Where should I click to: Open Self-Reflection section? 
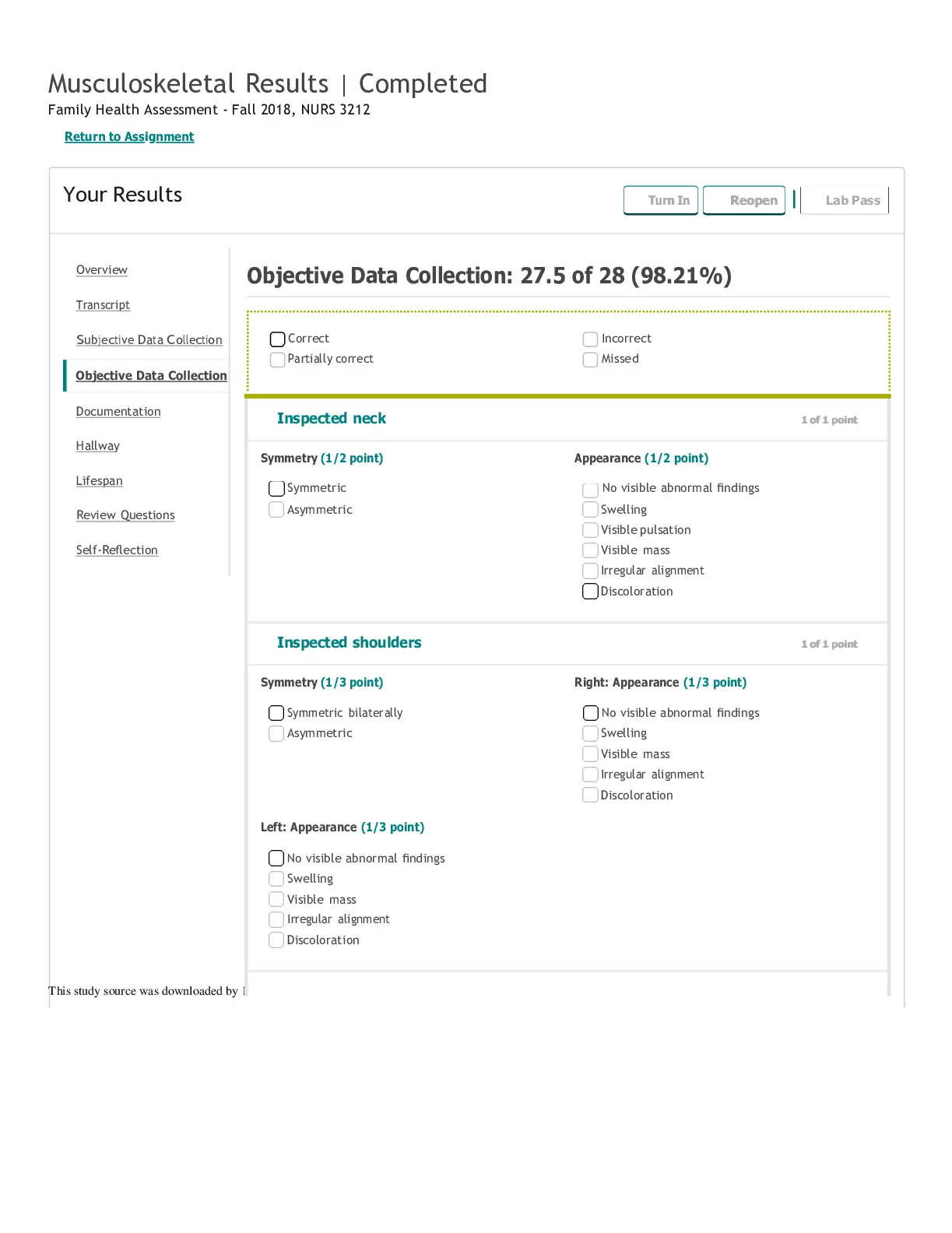point(117,550)
